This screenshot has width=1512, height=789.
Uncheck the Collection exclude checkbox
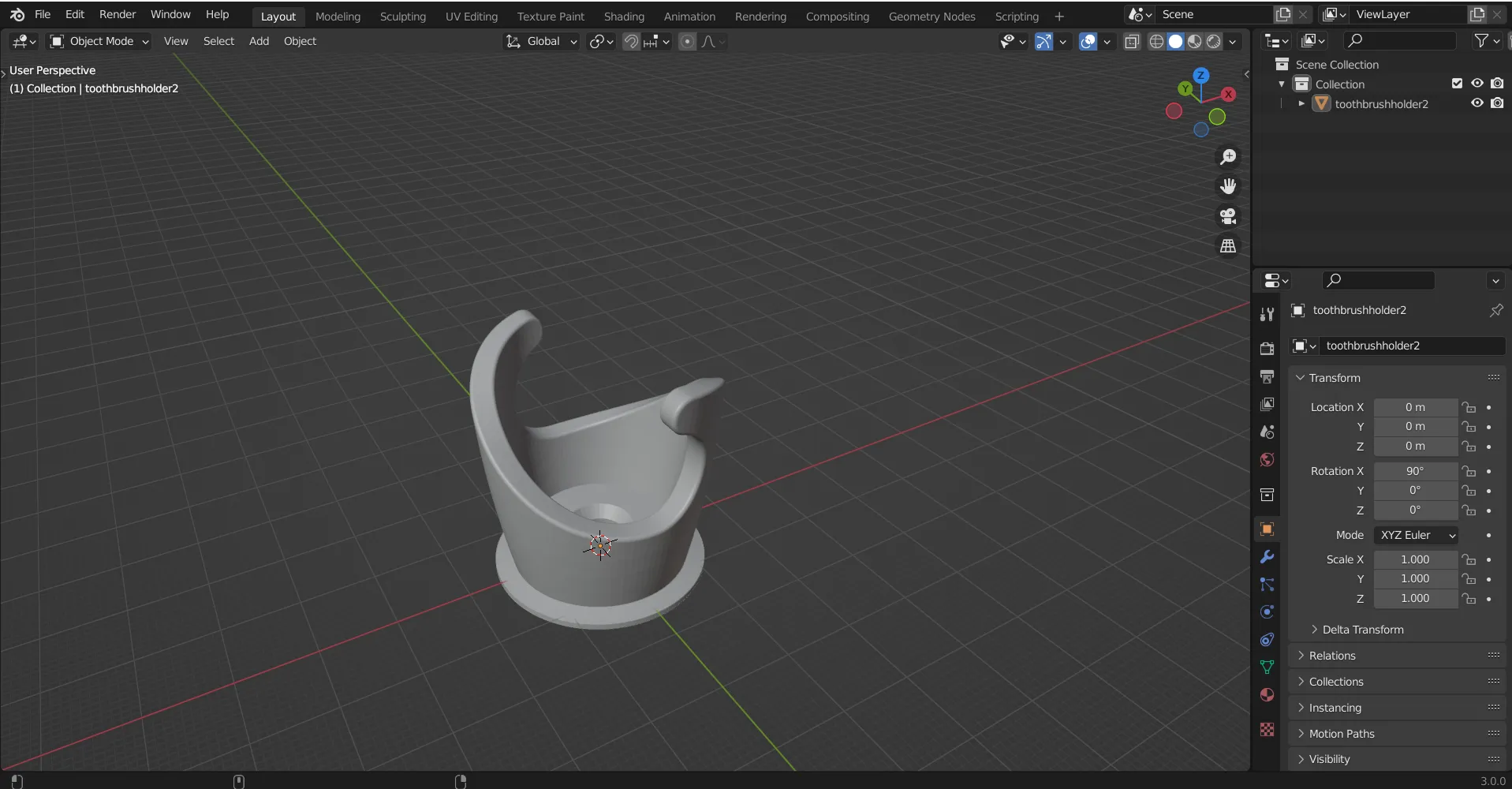point(1457,84)
